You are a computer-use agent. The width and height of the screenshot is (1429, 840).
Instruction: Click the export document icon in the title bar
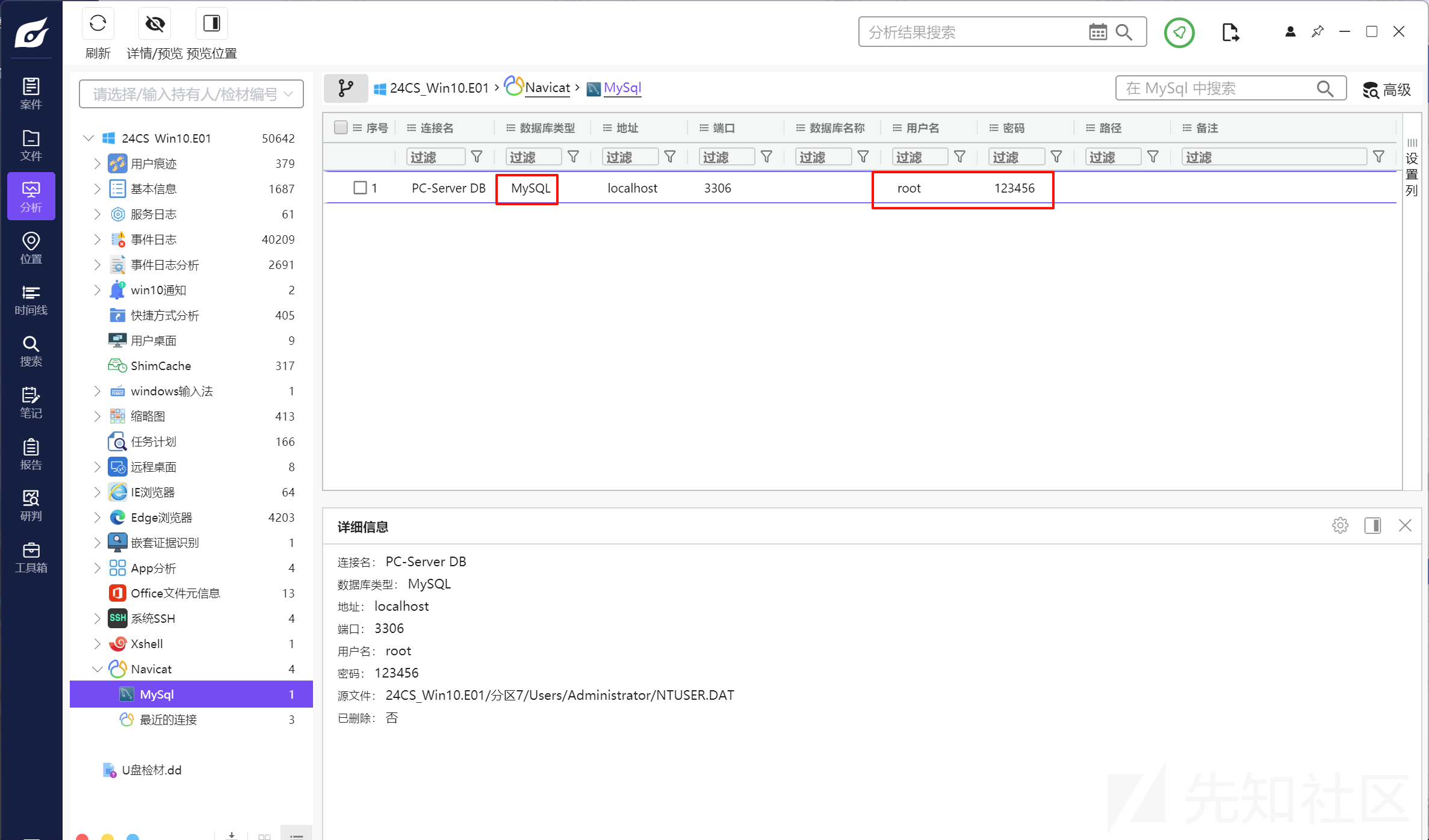[1230, 32]
